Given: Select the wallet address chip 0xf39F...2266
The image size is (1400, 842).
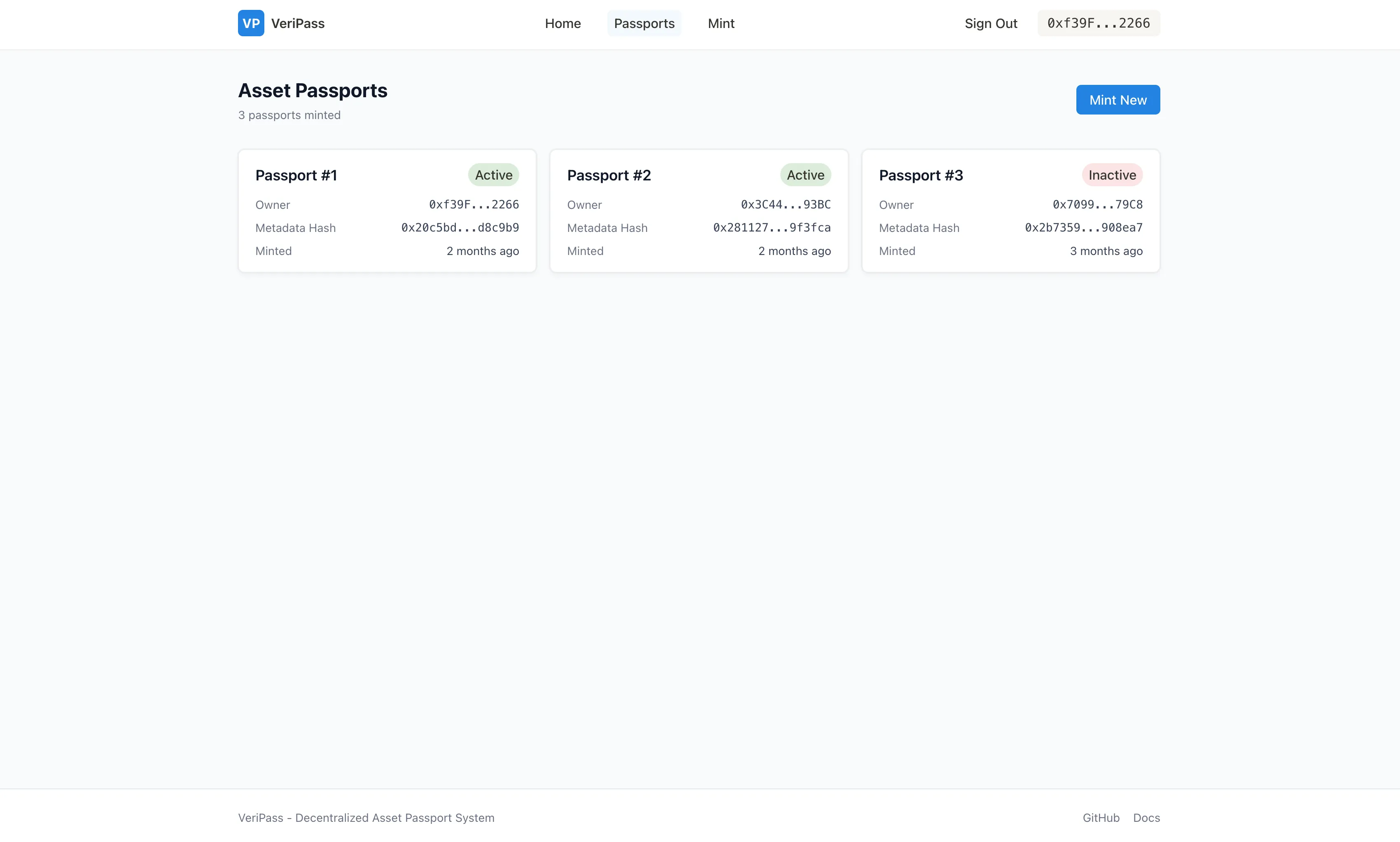Looking at the screenshot, I should 1098,23.
